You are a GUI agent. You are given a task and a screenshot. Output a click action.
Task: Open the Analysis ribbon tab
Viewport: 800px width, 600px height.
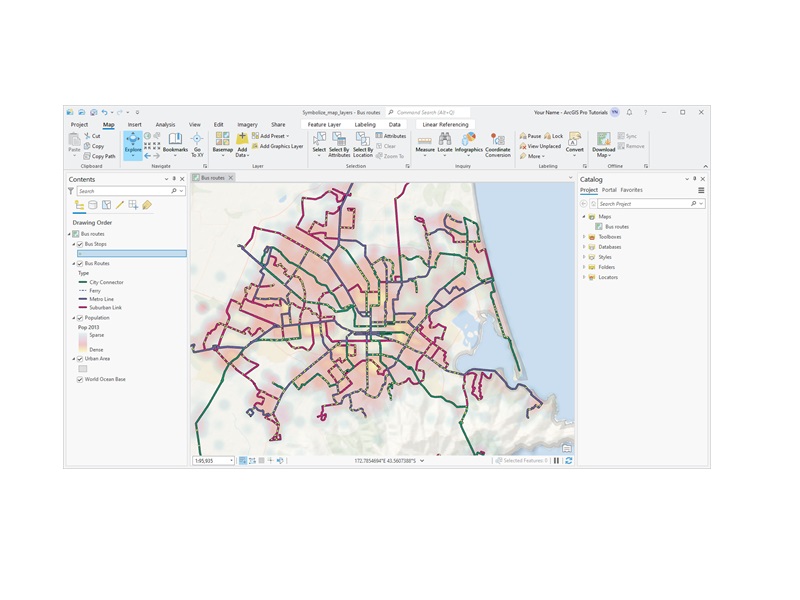[165, 125]
